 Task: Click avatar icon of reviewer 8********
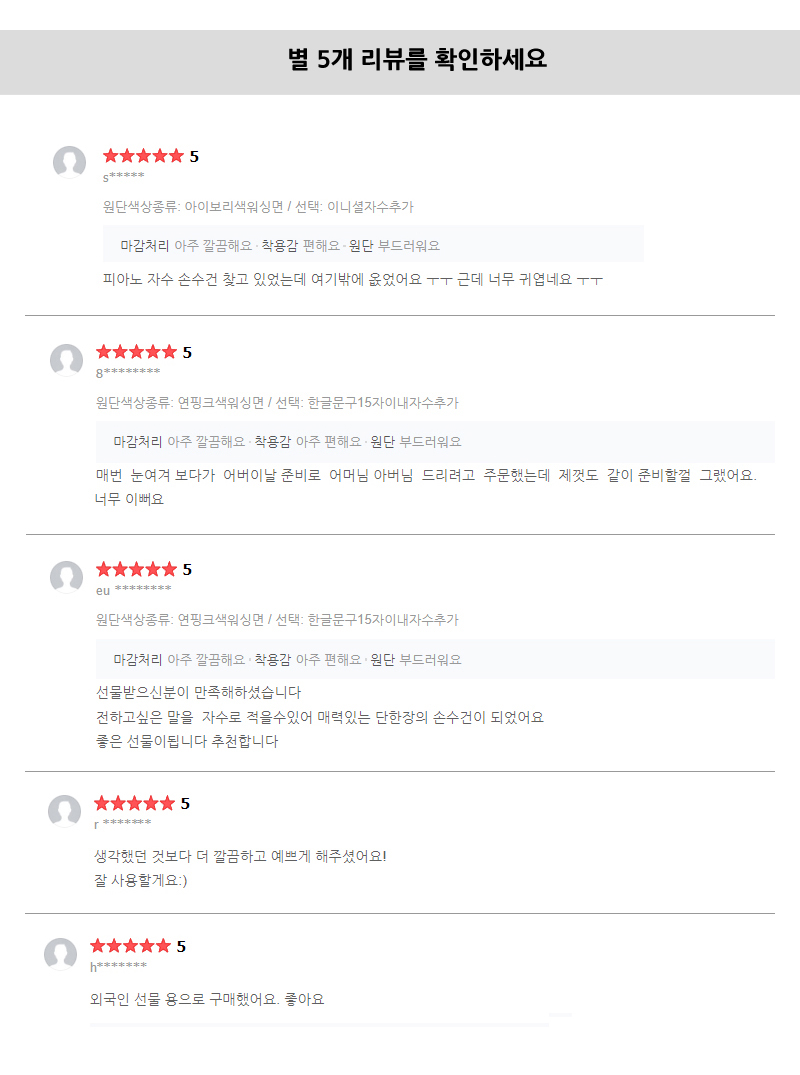[66, 360]
